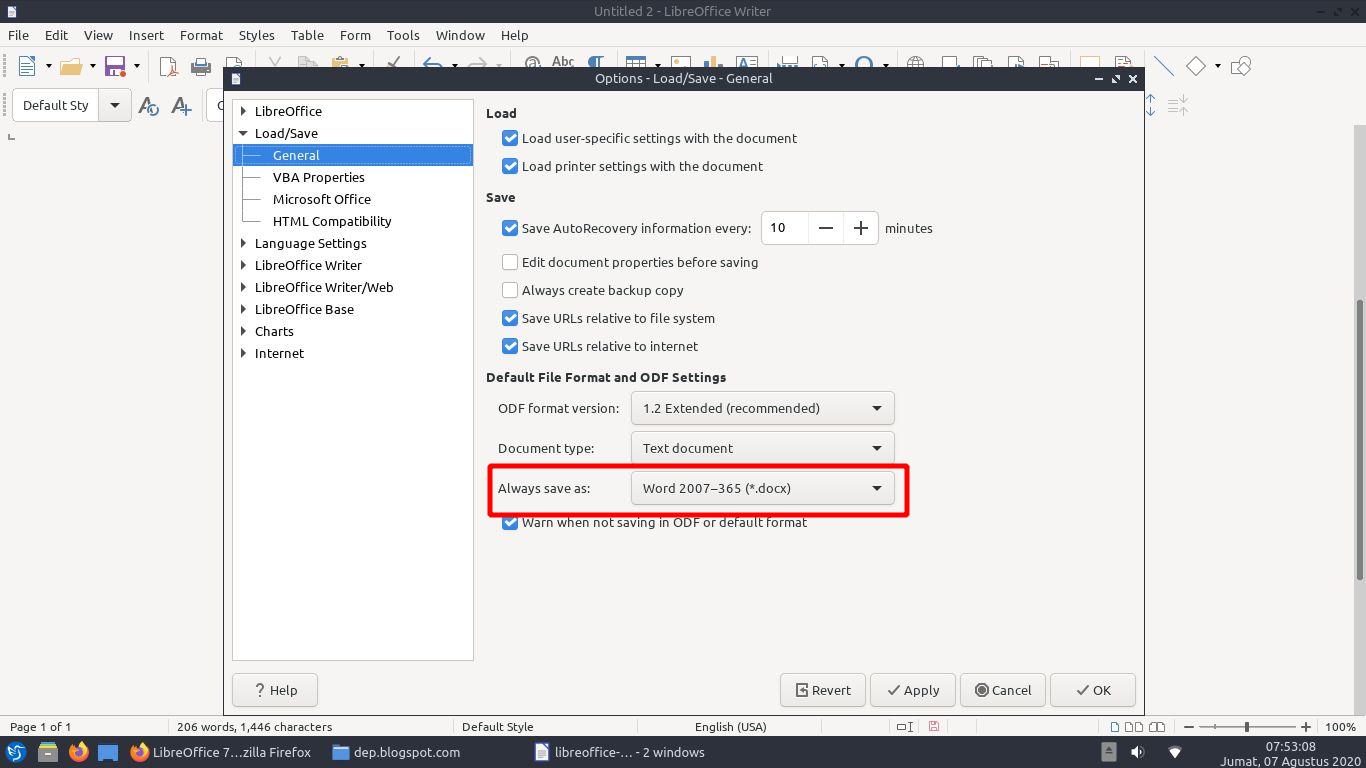Screen dimensions: 1366x768
Task: Increase AutoRecovery minutes with plus button
Action: [x=860, y=228]
